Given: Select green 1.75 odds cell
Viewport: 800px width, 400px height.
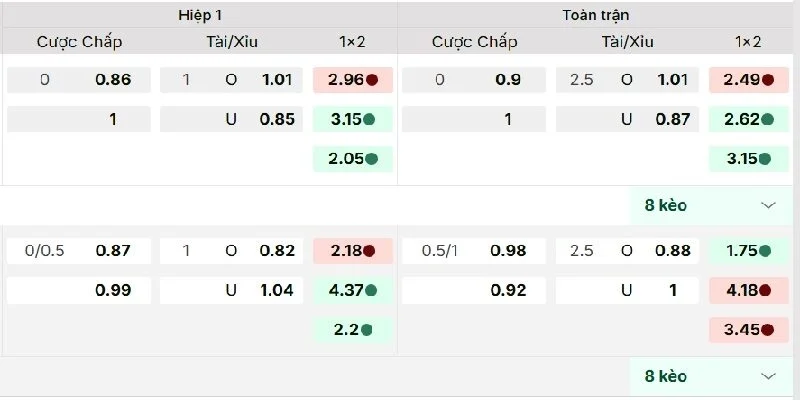Looking at the screenshot, I should point(746,251).
